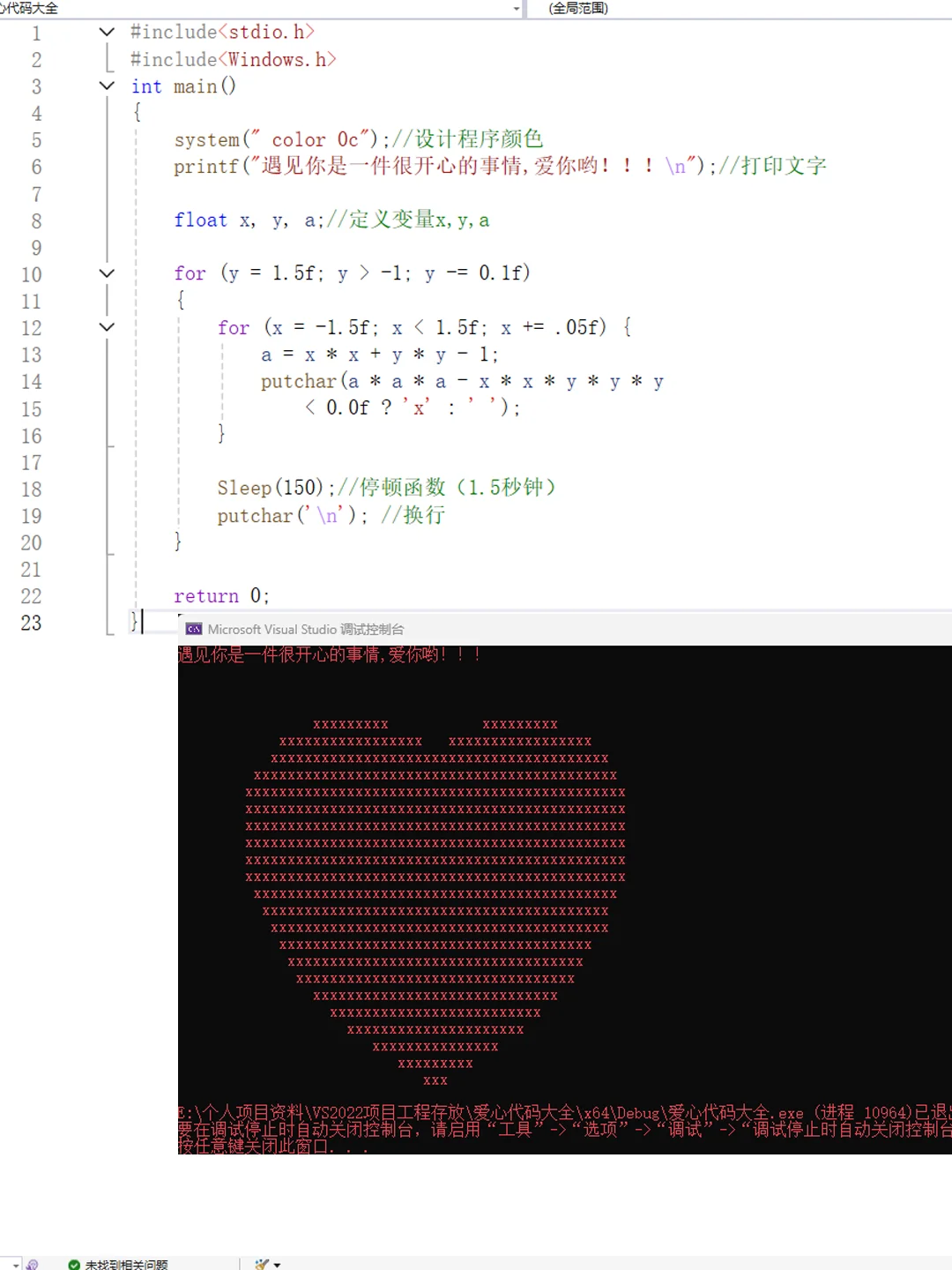Click the 'for (y = 1.5f' loop header
Image resolution: width=952 pixels, height=1270 pixels.
pos(352,273)
